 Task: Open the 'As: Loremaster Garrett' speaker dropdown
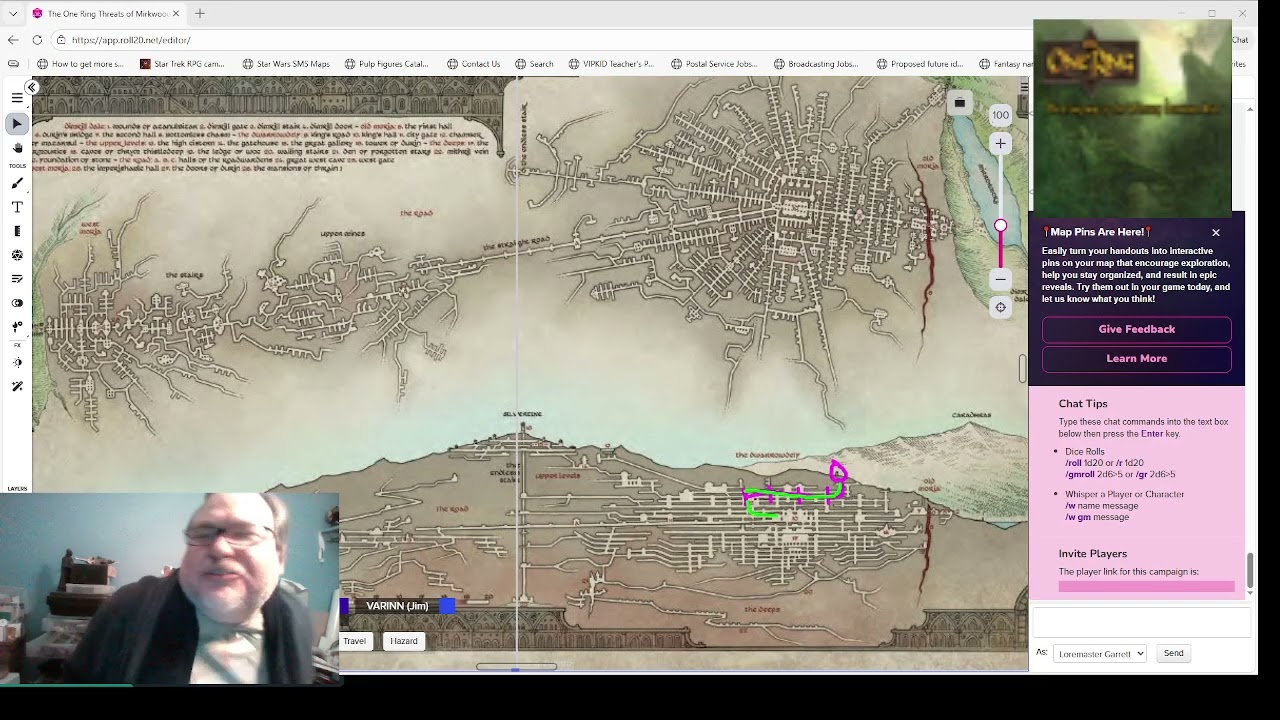click(x=1099, y=654)
